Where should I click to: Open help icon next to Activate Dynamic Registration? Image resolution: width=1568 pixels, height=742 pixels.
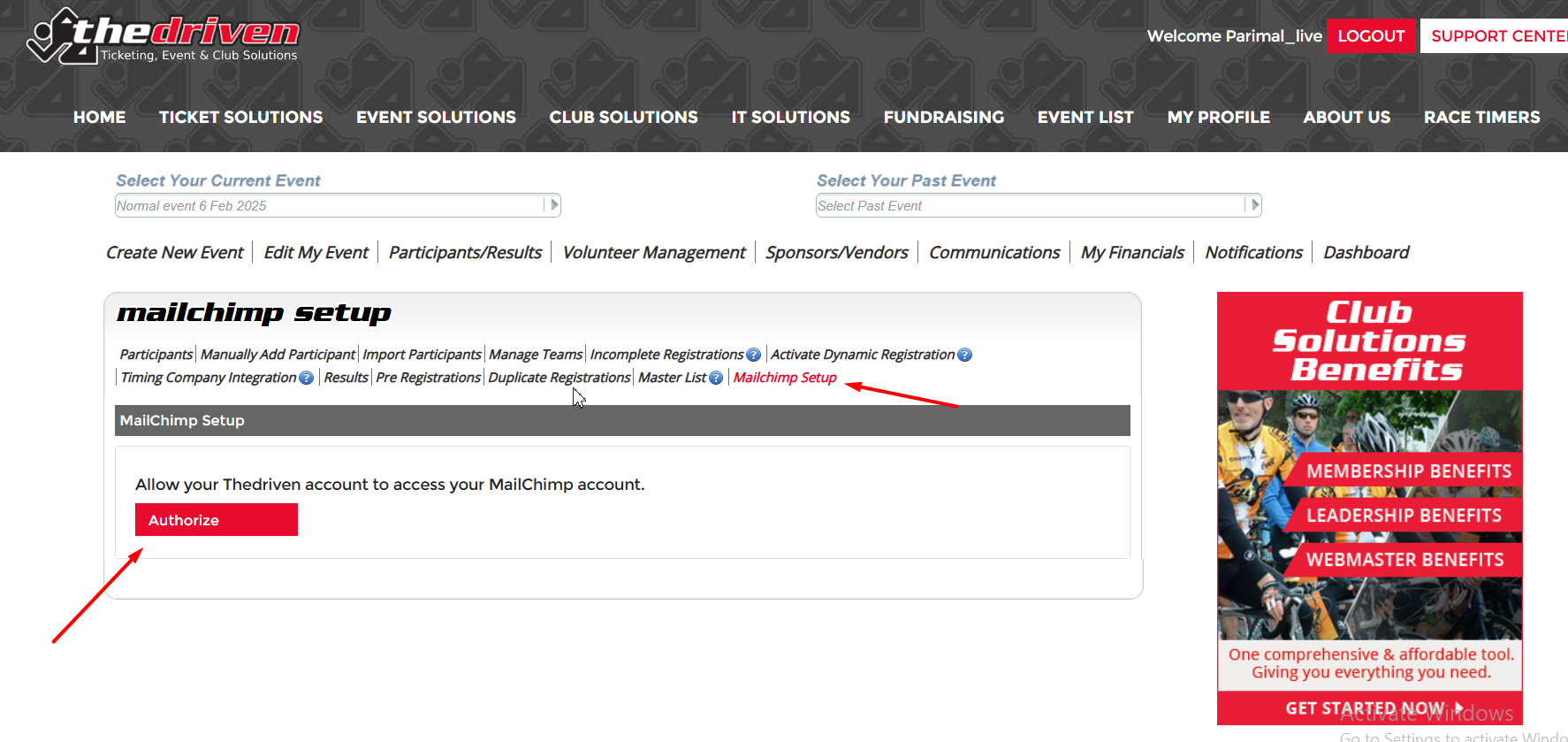point(964,355)
